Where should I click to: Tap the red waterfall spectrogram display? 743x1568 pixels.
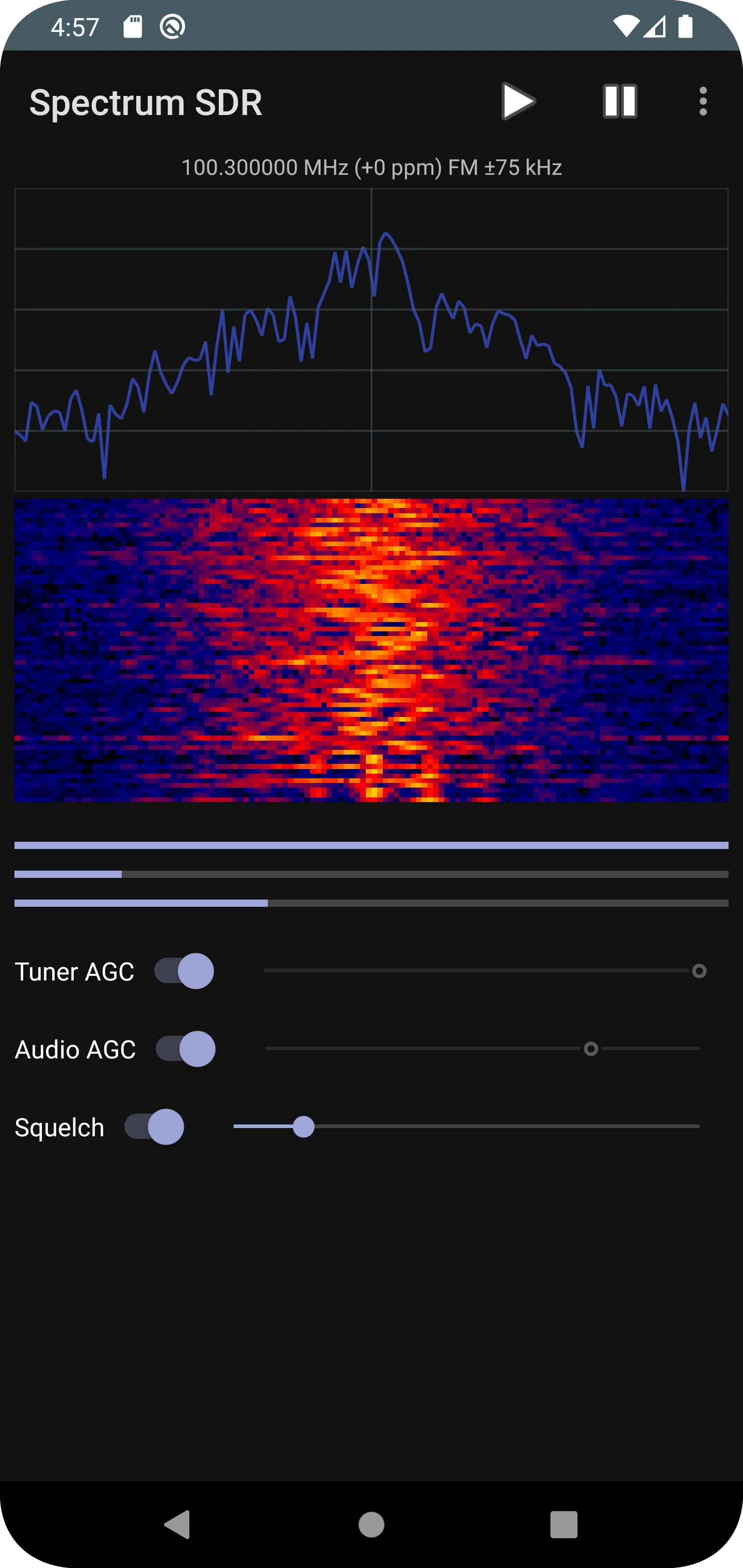click(x=372, y=650)
